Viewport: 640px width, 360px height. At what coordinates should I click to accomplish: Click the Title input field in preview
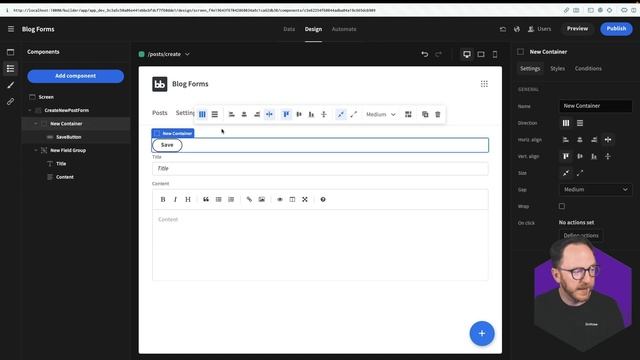320,168
